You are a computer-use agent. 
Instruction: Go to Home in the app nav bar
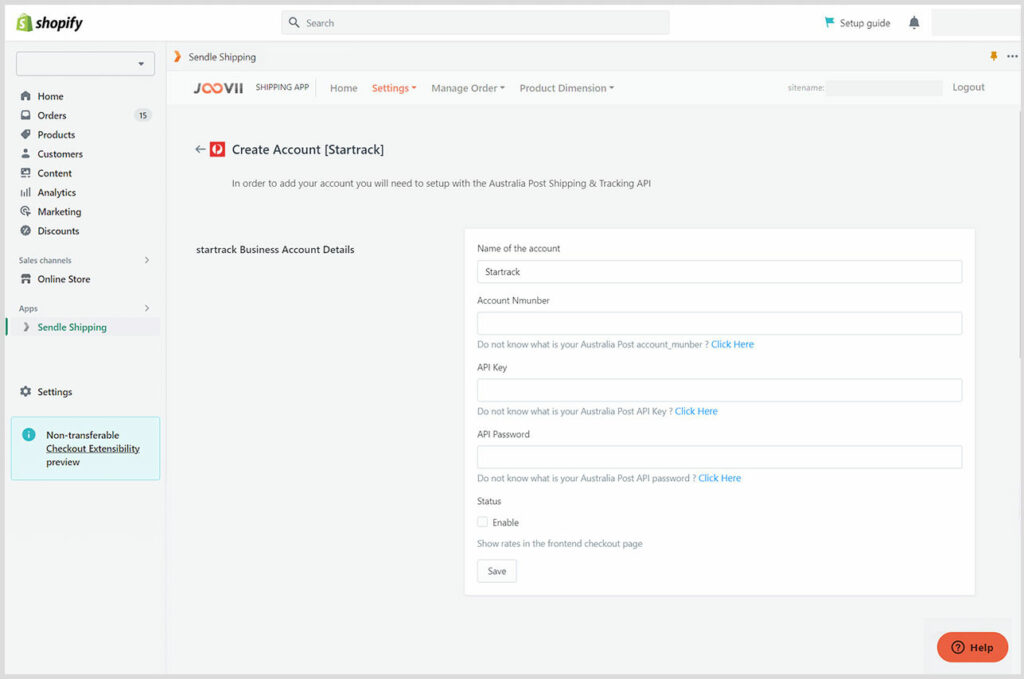[x=344, y=88]
